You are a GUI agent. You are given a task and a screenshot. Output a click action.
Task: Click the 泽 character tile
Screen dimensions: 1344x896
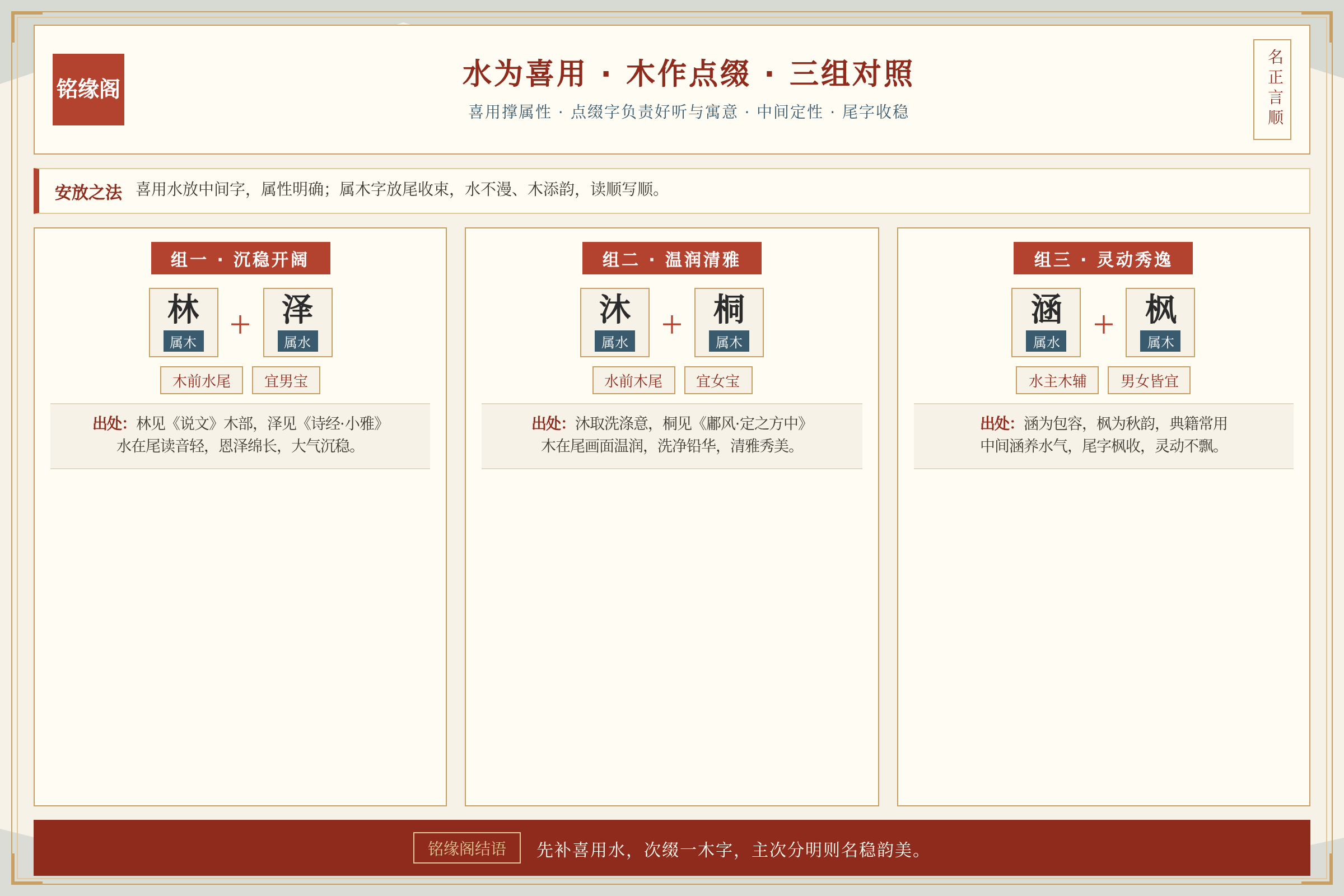click(x=298, y=323)
